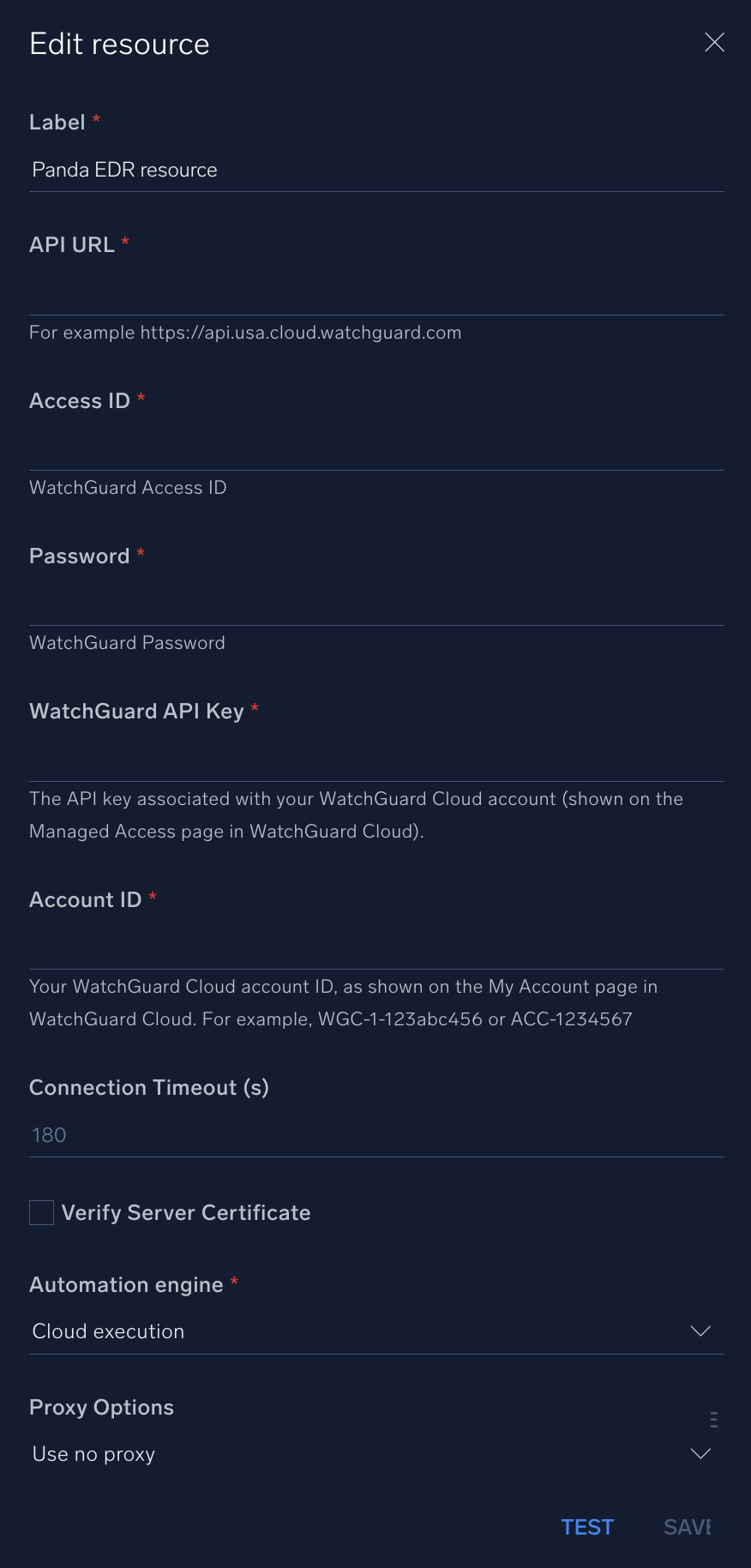Close the Edit resource panel
The image size is (751, 1568).
(714, 43)
